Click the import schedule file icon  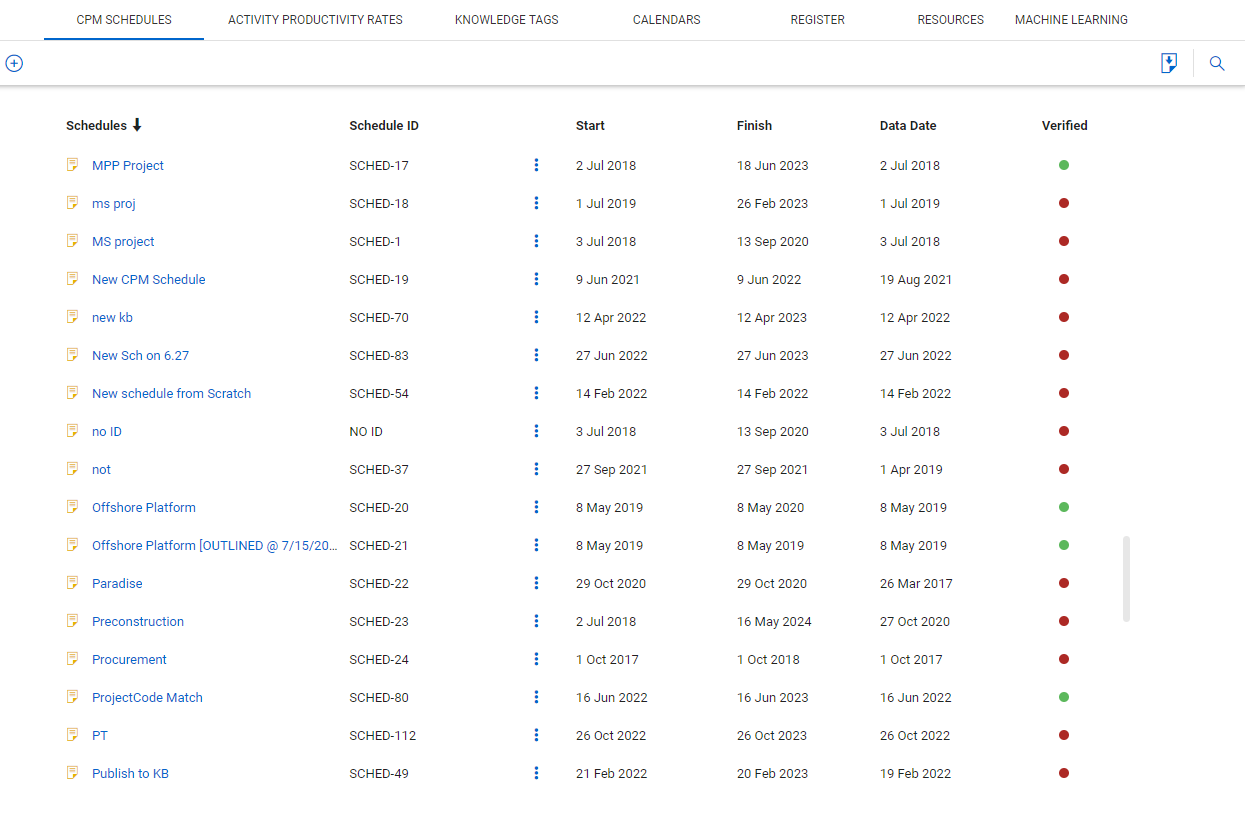point(1168,63)
